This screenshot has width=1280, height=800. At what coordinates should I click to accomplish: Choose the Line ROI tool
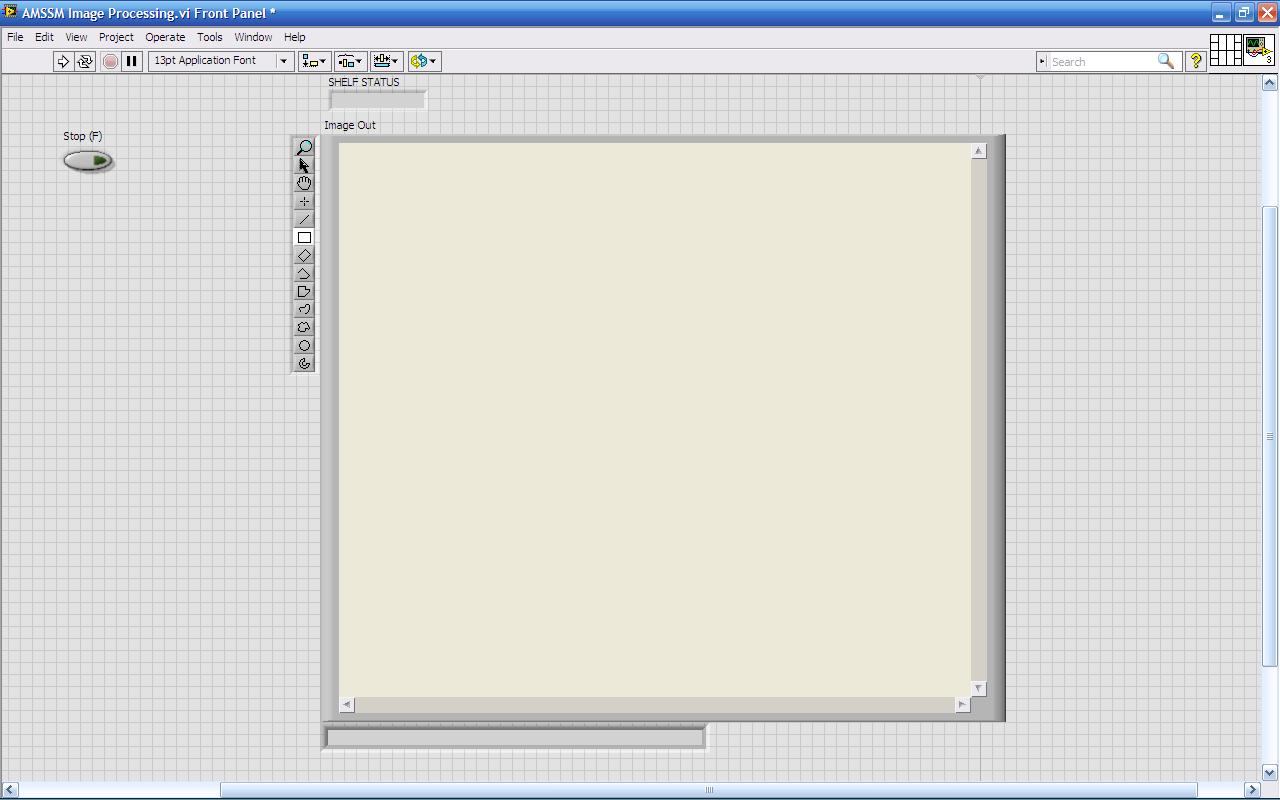[304, 219]
